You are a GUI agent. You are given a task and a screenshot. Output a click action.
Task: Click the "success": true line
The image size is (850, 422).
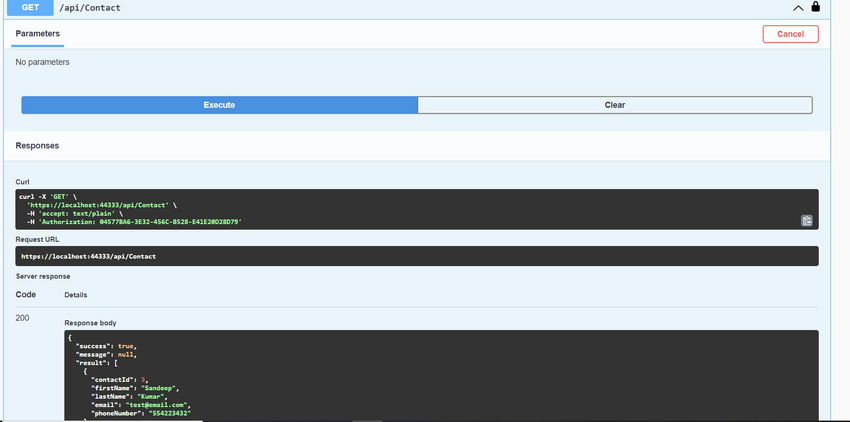click(107, 346)
